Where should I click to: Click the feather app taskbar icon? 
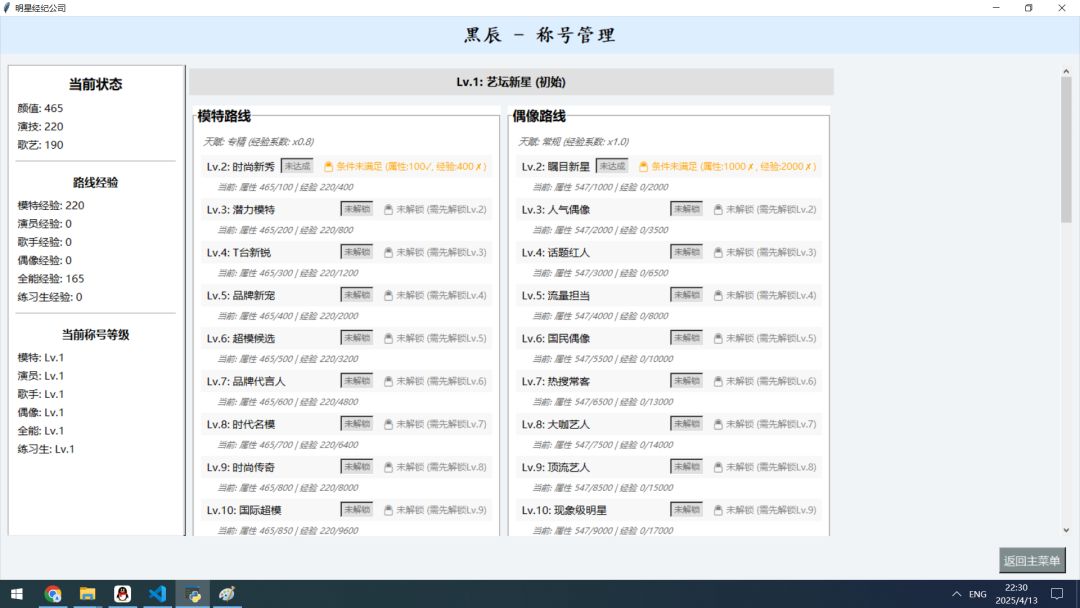coord(227,594)
